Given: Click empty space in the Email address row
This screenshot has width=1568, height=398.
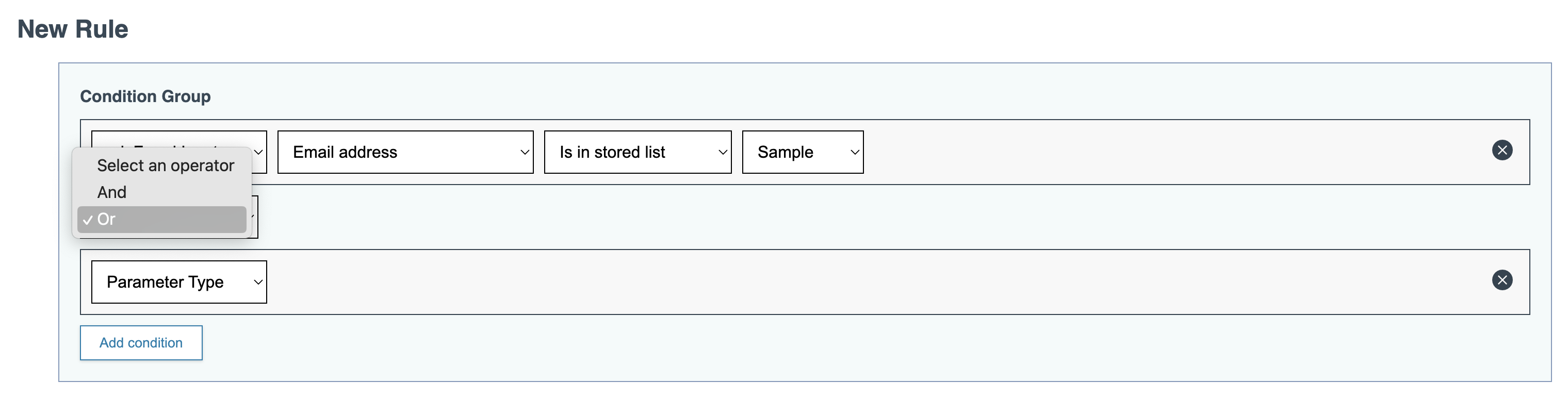Looking at the screenshot, I should 1156,152.
